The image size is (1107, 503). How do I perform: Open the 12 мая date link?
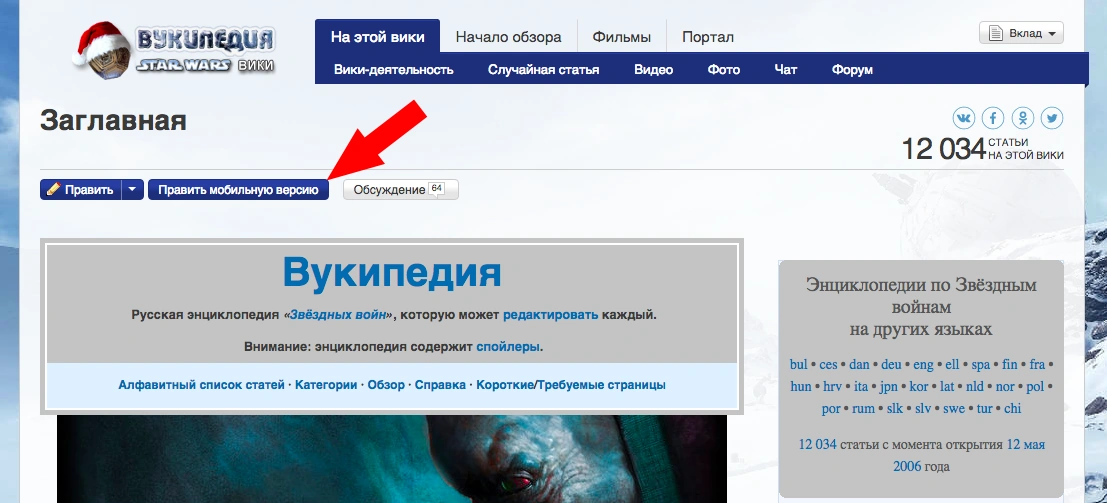tap(1025, 444)
